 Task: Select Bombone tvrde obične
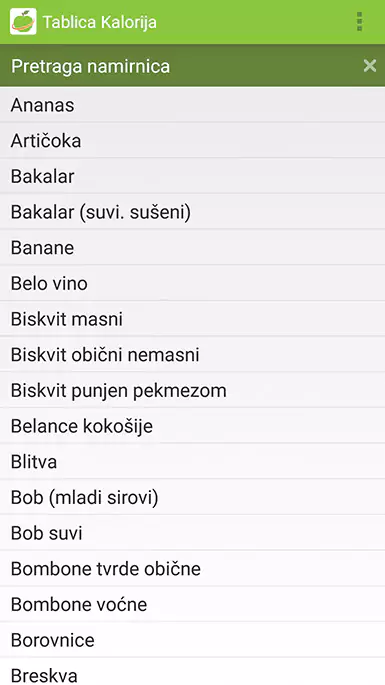coord(192,569)
